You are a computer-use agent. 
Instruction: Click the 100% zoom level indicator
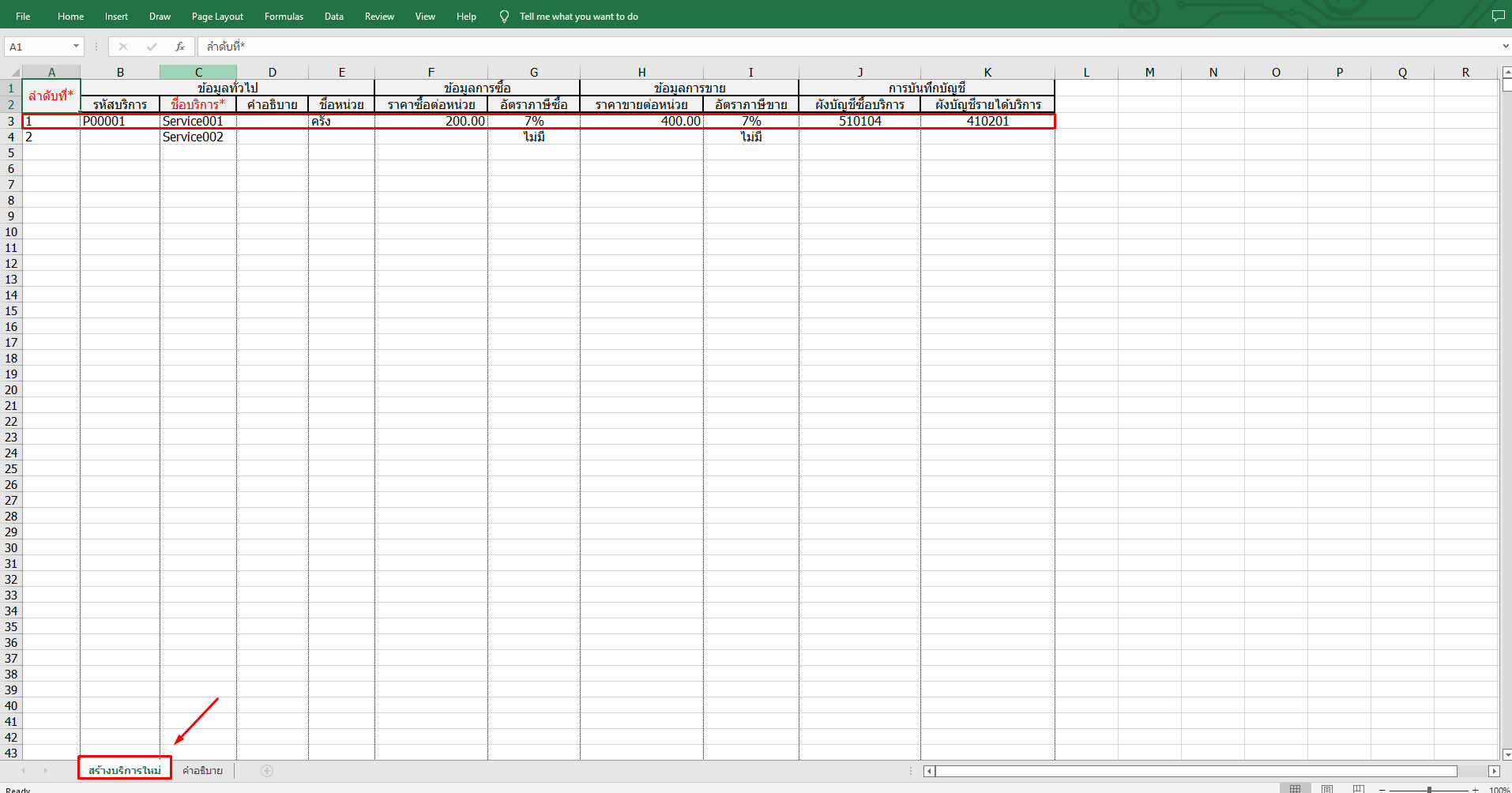(1499, 789)
